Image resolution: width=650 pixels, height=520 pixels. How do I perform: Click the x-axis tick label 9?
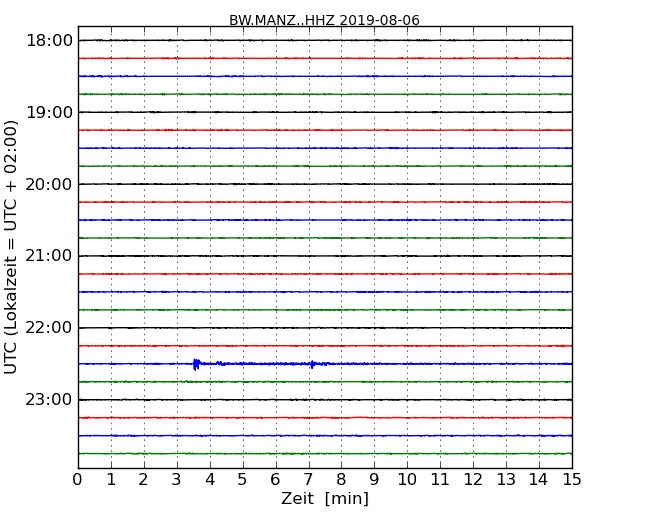point(374,479)
